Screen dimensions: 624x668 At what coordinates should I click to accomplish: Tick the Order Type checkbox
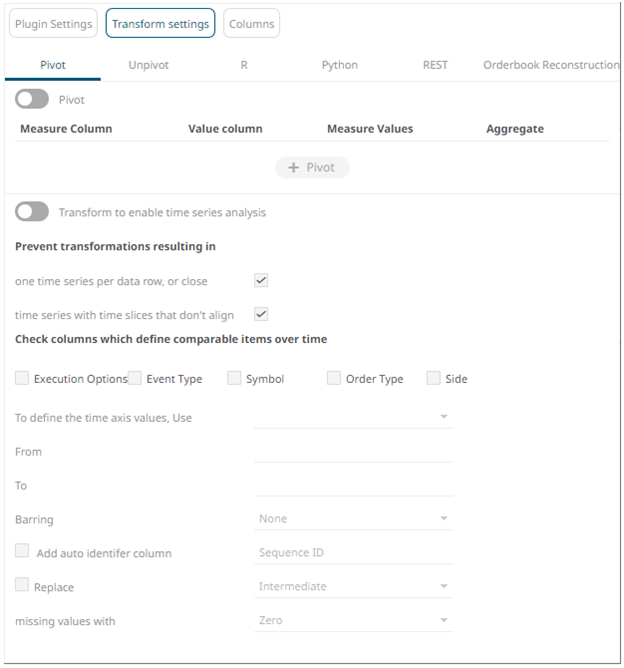[x=334, y=379]
